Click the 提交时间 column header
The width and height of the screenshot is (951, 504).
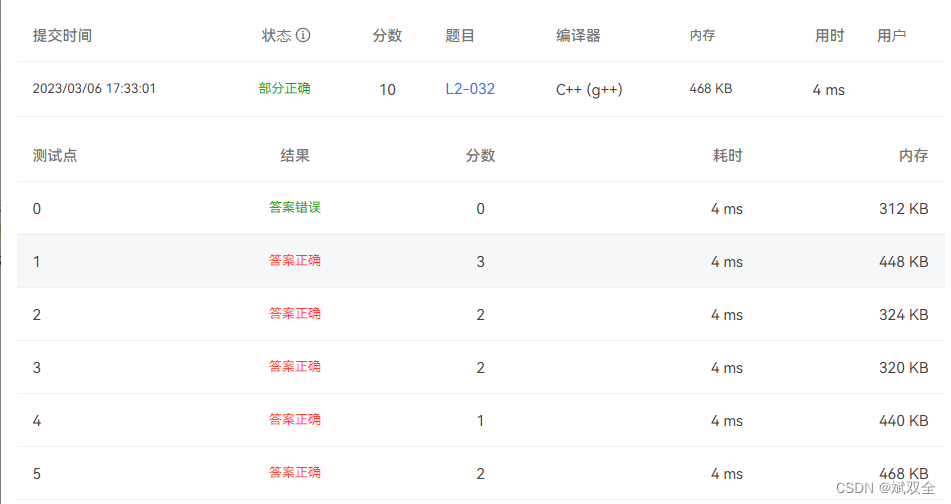click(62, 35)
